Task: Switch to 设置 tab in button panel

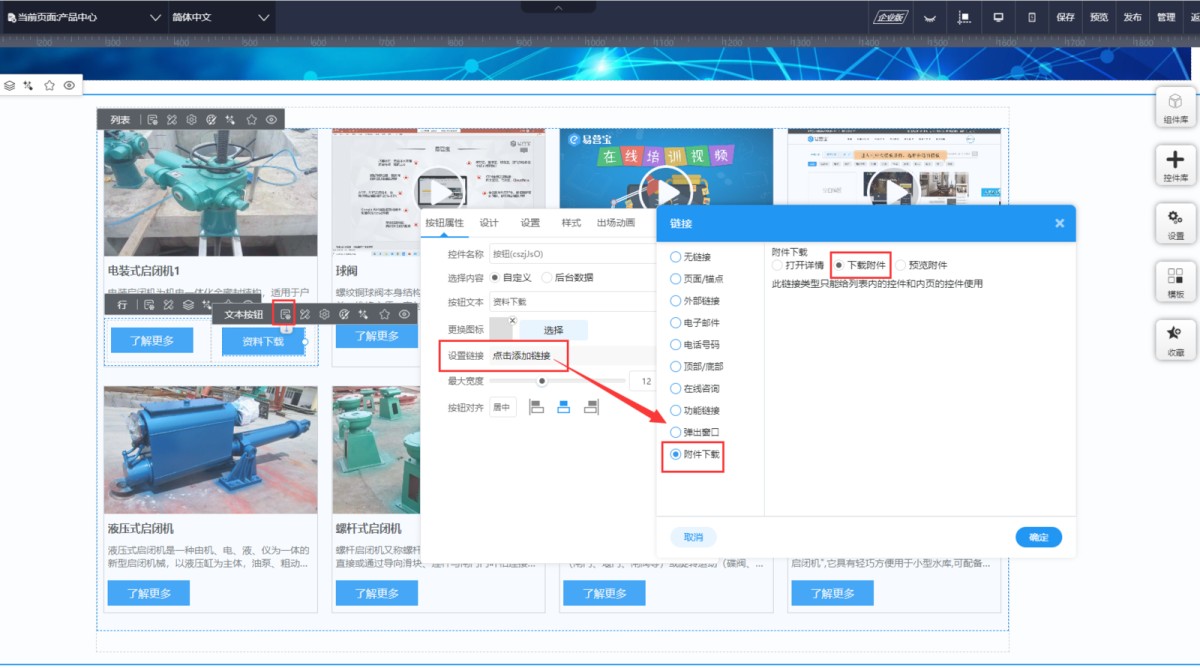Action: click(x=530, y=223)
